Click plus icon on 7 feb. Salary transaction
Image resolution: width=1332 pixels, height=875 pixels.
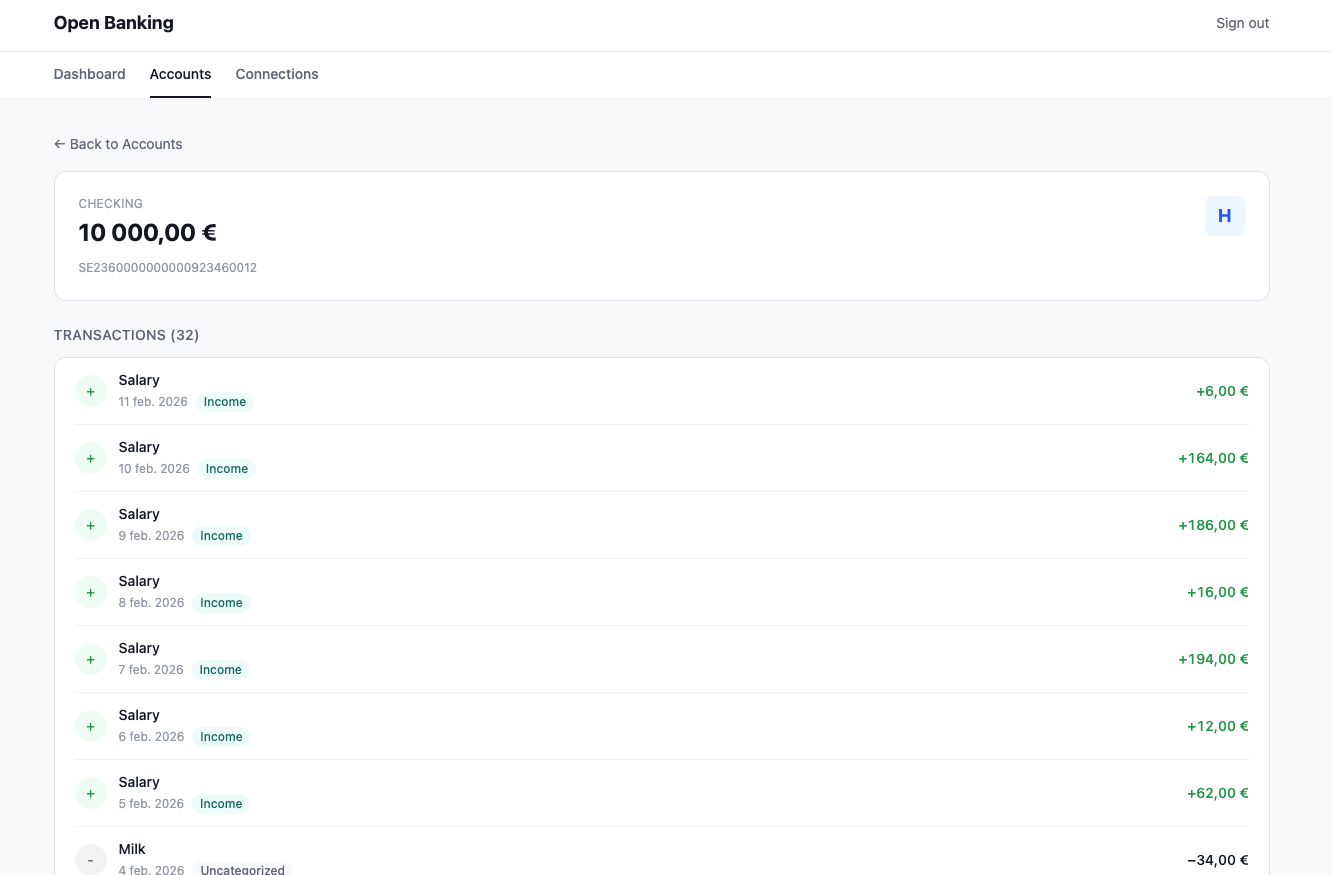coord(91,659)
